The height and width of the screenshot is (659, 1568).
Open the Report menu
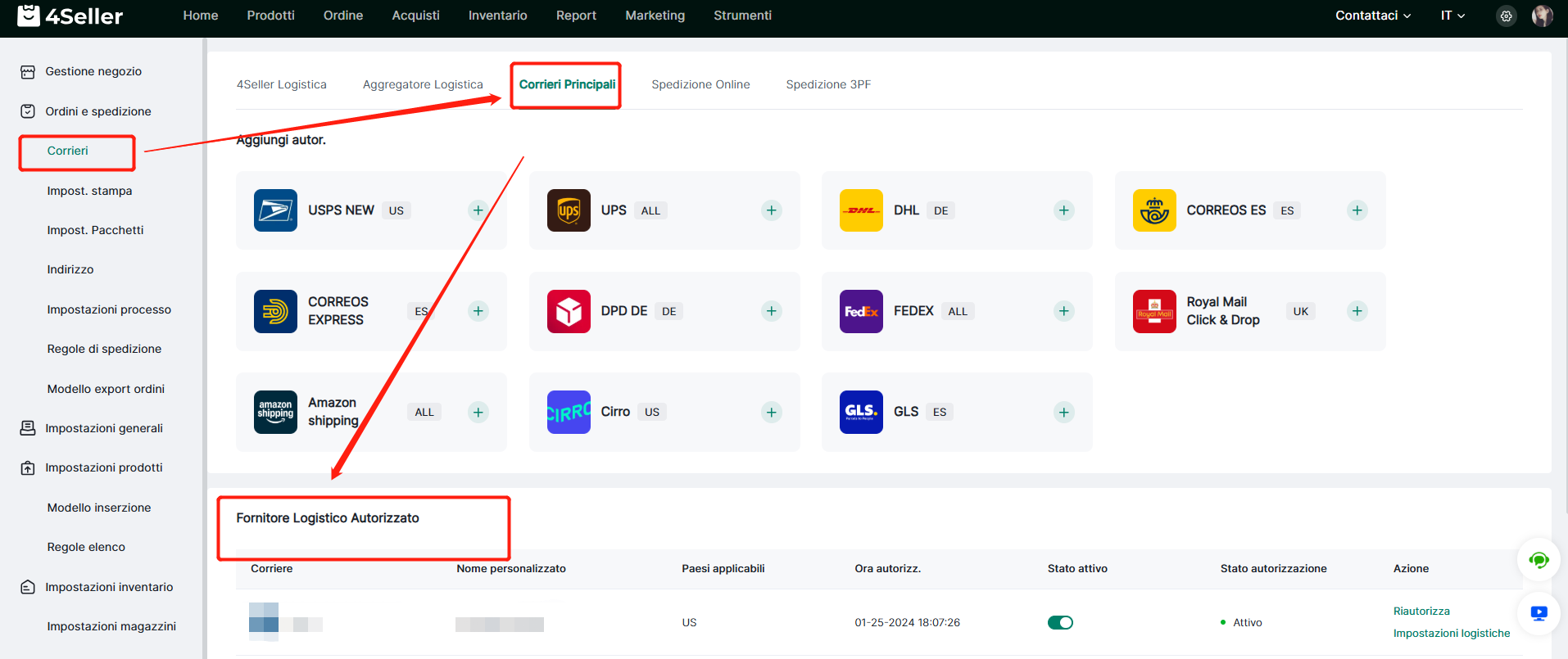click(x=576, y=16)
